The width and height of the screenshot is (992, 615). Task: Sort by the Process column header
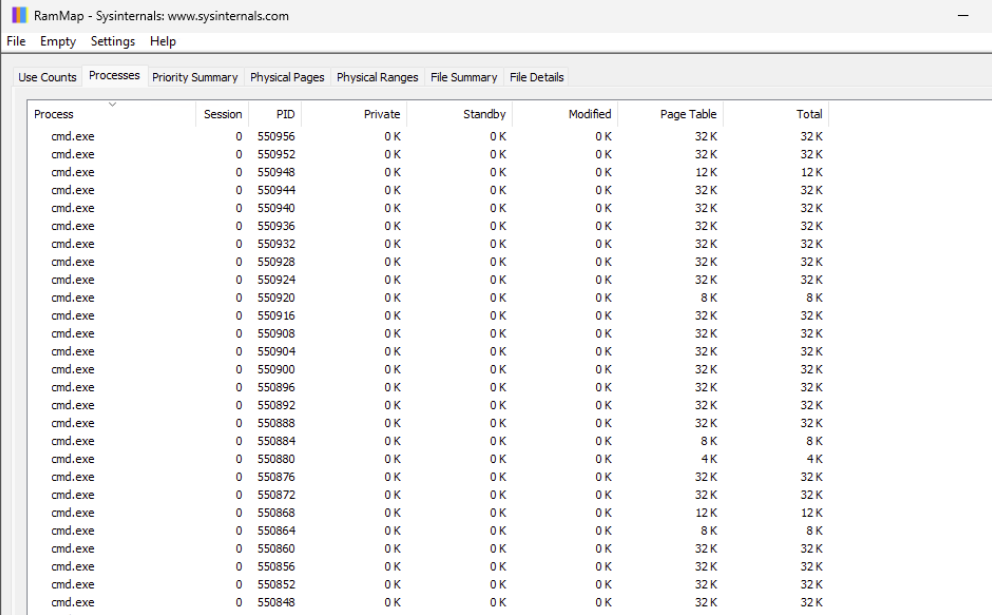click(x=112, y=114)
